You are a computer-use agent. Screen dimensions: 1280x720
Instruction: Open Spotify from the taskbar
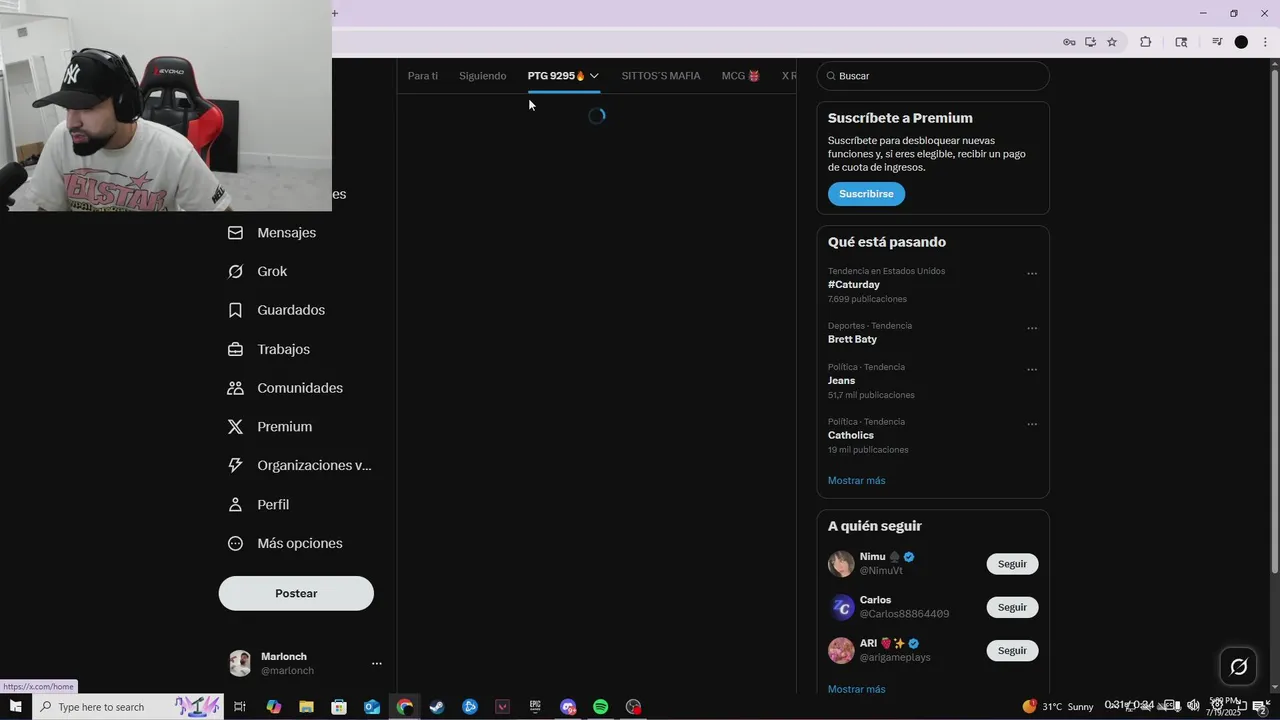click(x=600, y=707)
